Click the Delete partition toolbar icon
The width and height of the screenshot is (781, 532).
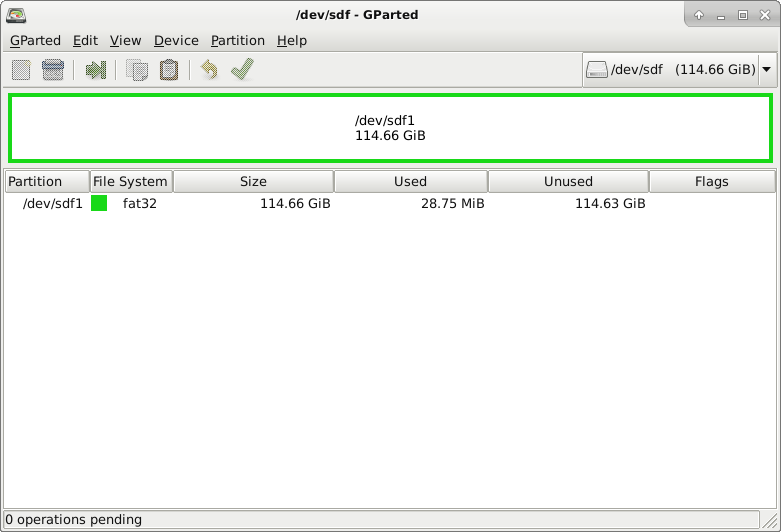coord(53,70)
